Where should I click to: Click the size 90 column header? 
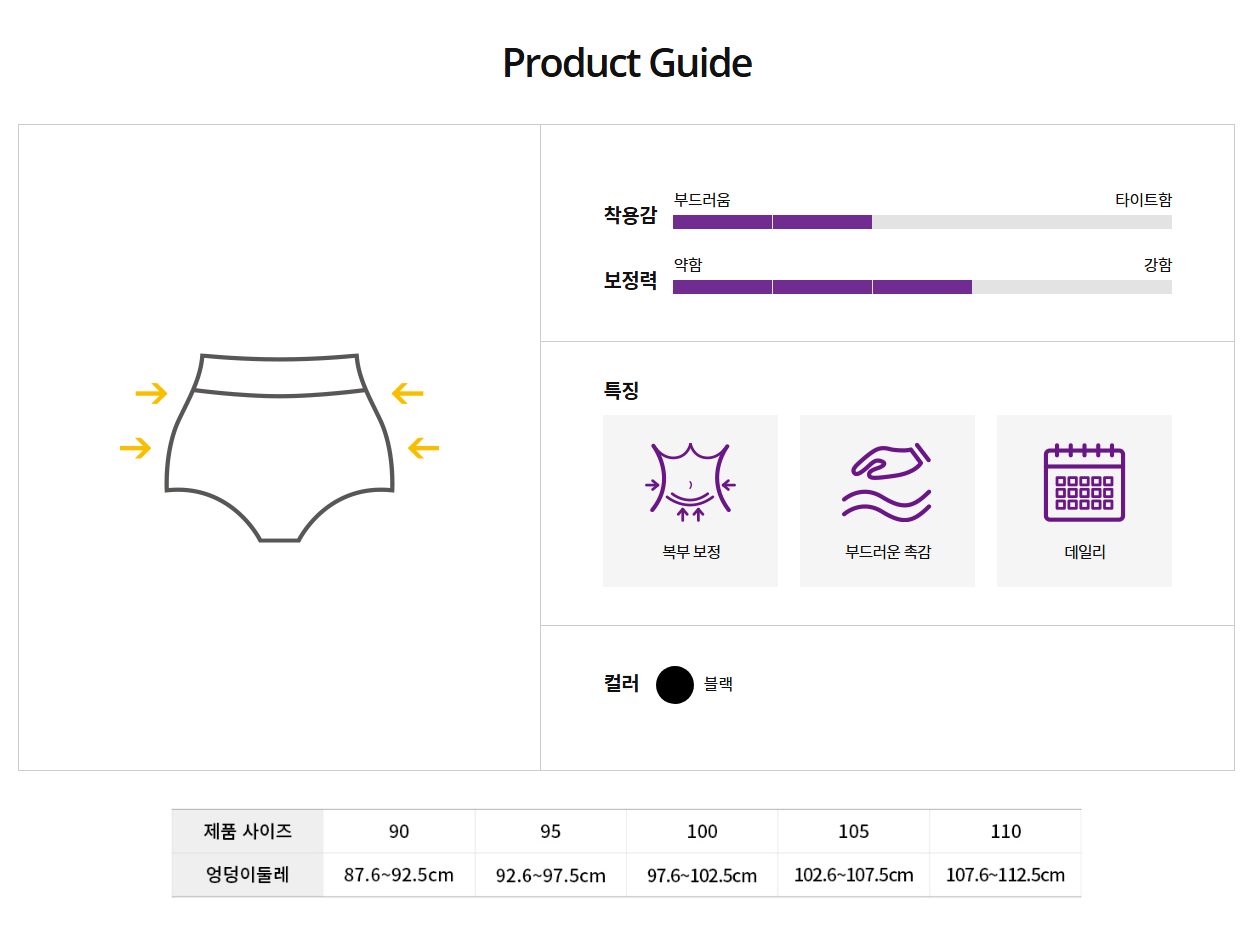399,832
